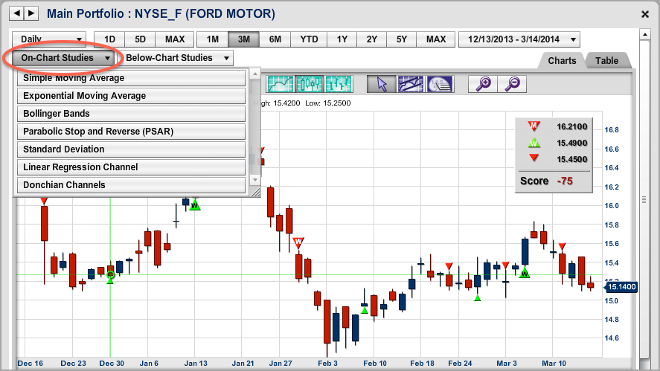Add Donchian Channels study

[131, 184]
